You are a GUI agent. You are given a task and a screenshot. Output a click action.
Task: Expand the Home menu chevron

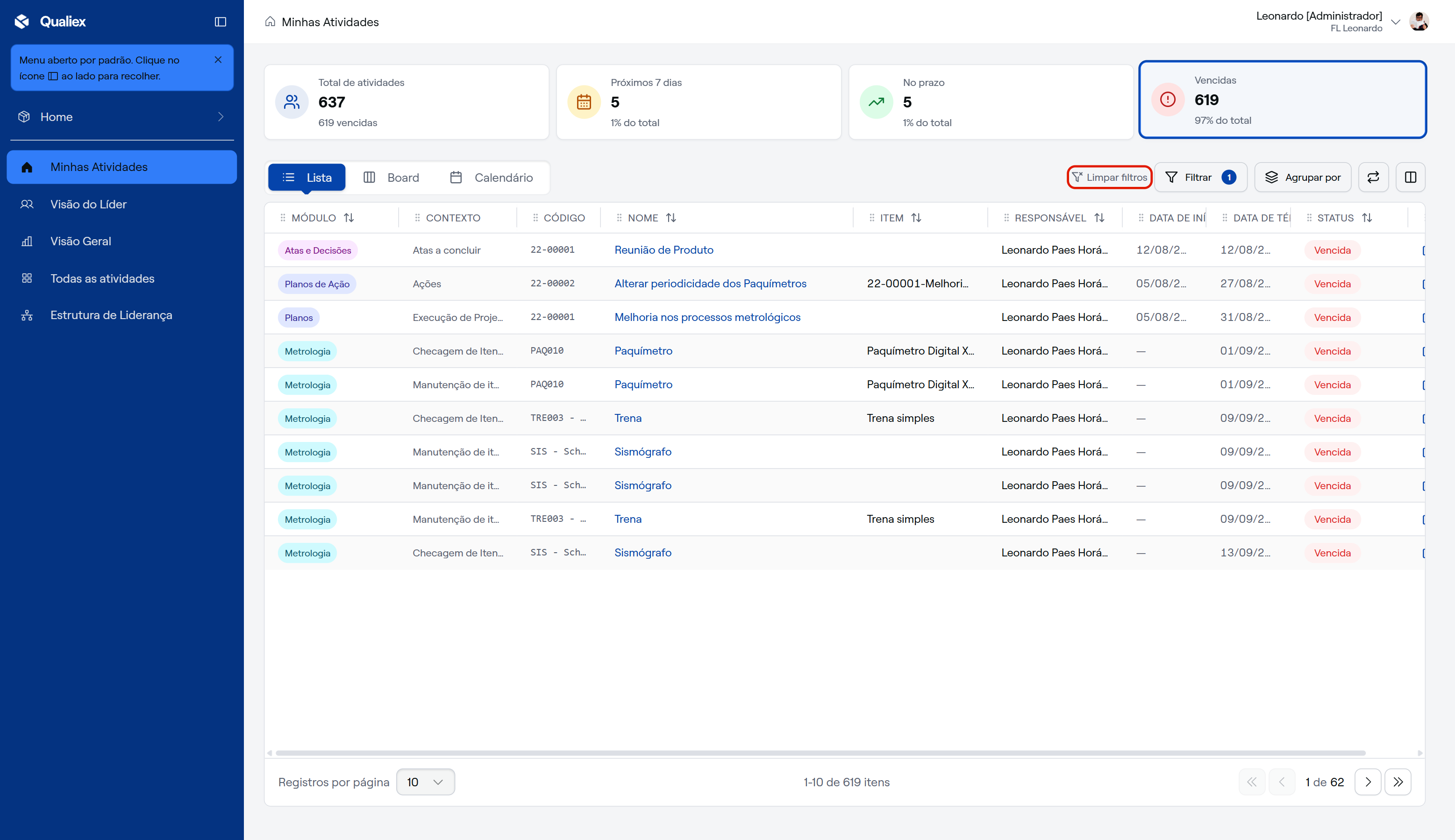[221, 116]
